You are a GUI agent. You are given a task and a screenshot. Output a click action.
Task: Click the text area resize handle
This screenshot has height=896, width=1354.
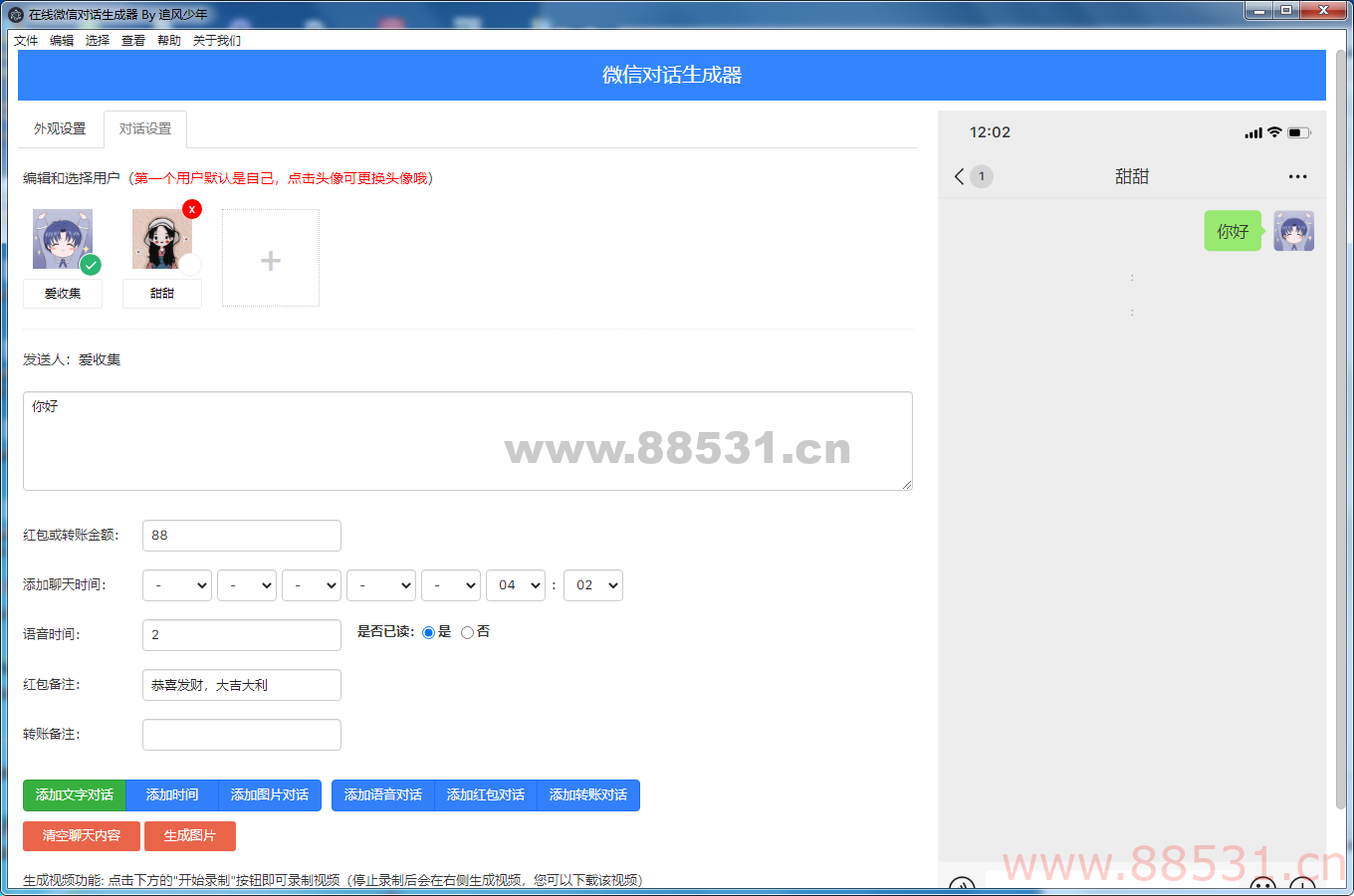(906, 485)
